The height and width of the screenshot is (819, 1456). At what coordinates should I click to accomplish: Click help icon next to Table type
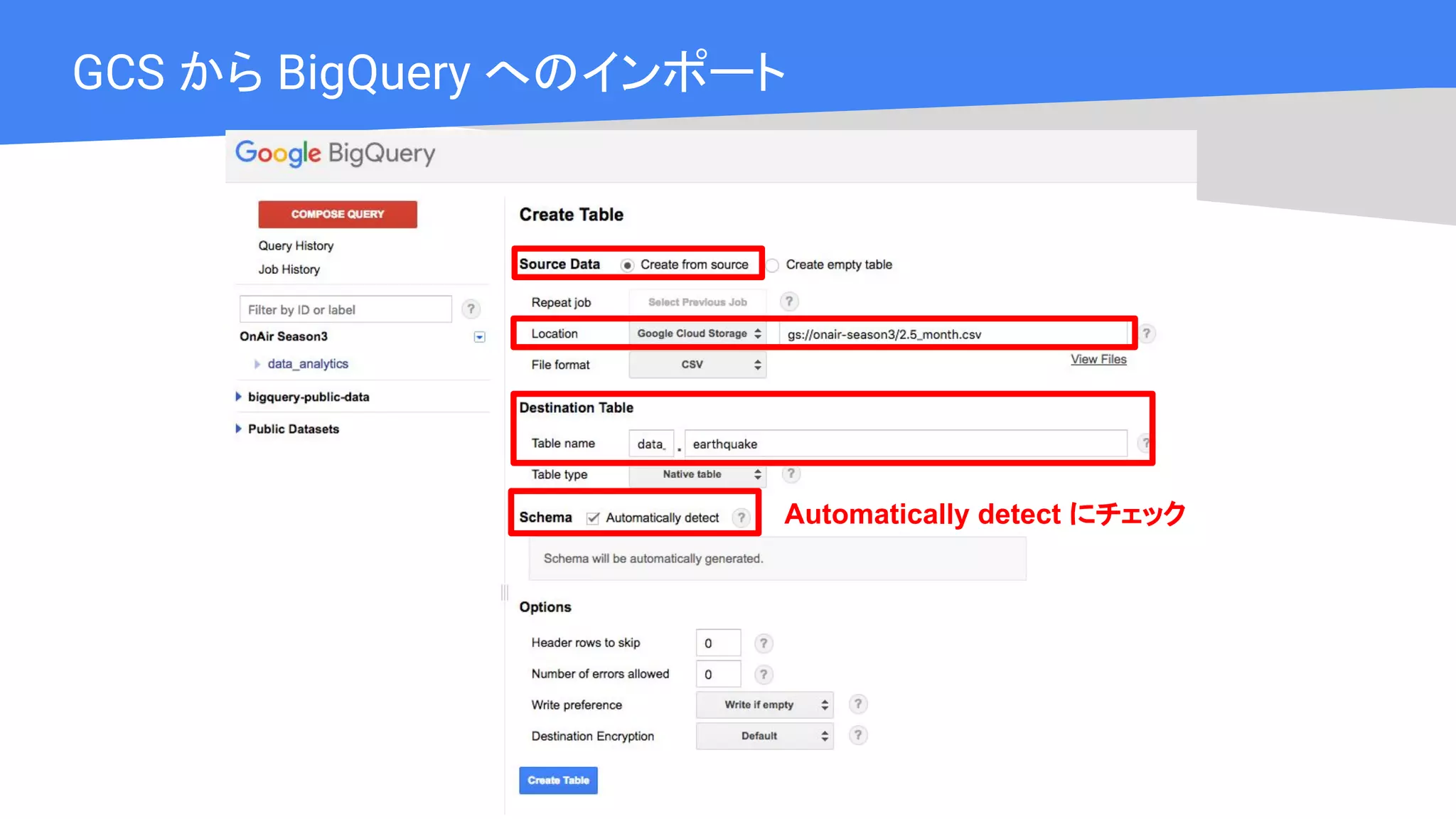[x=791, y=473]
